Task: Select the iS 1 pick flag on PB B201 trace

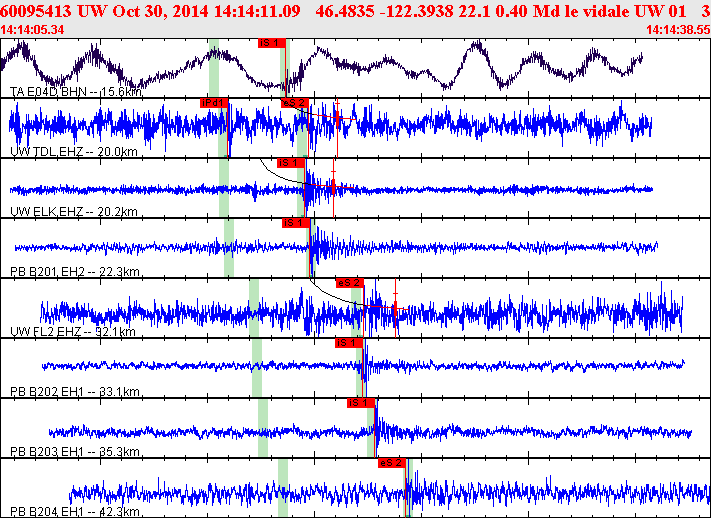Action: click(x=296, y=223)
